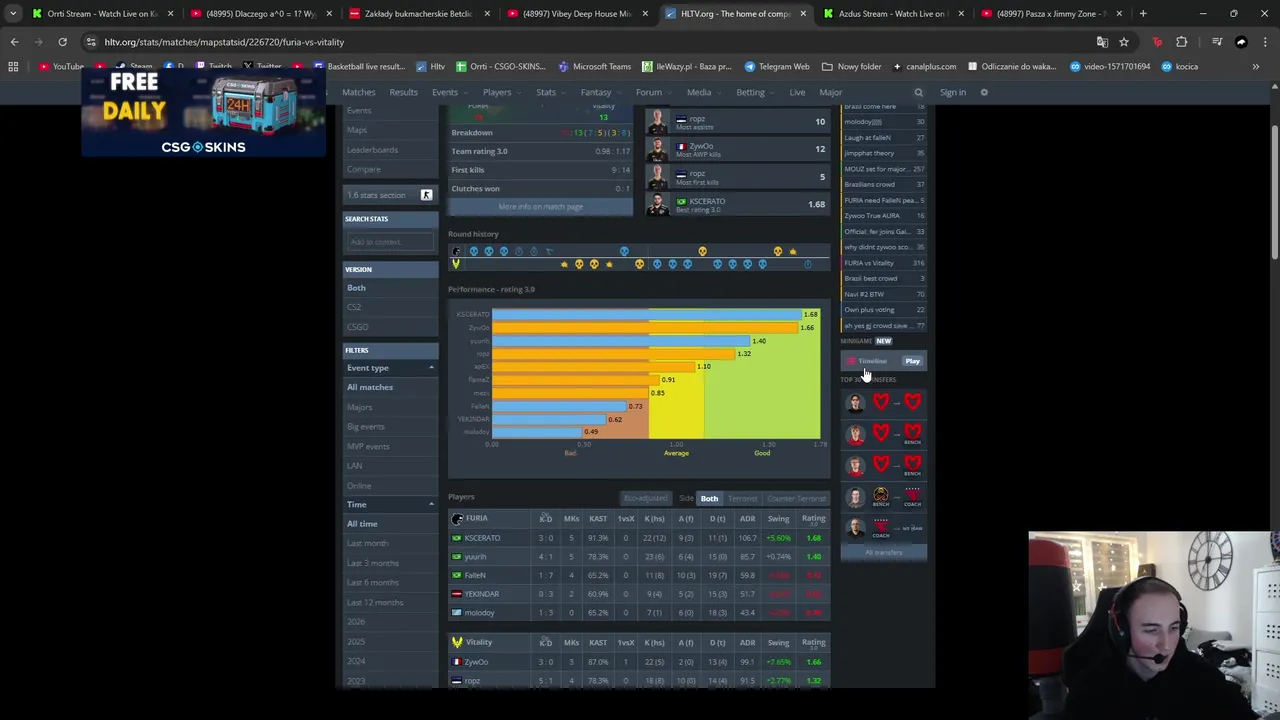Open the Events dropdown in the nav bar
The height and width of the screenshot is (720, 1280).
448,92
